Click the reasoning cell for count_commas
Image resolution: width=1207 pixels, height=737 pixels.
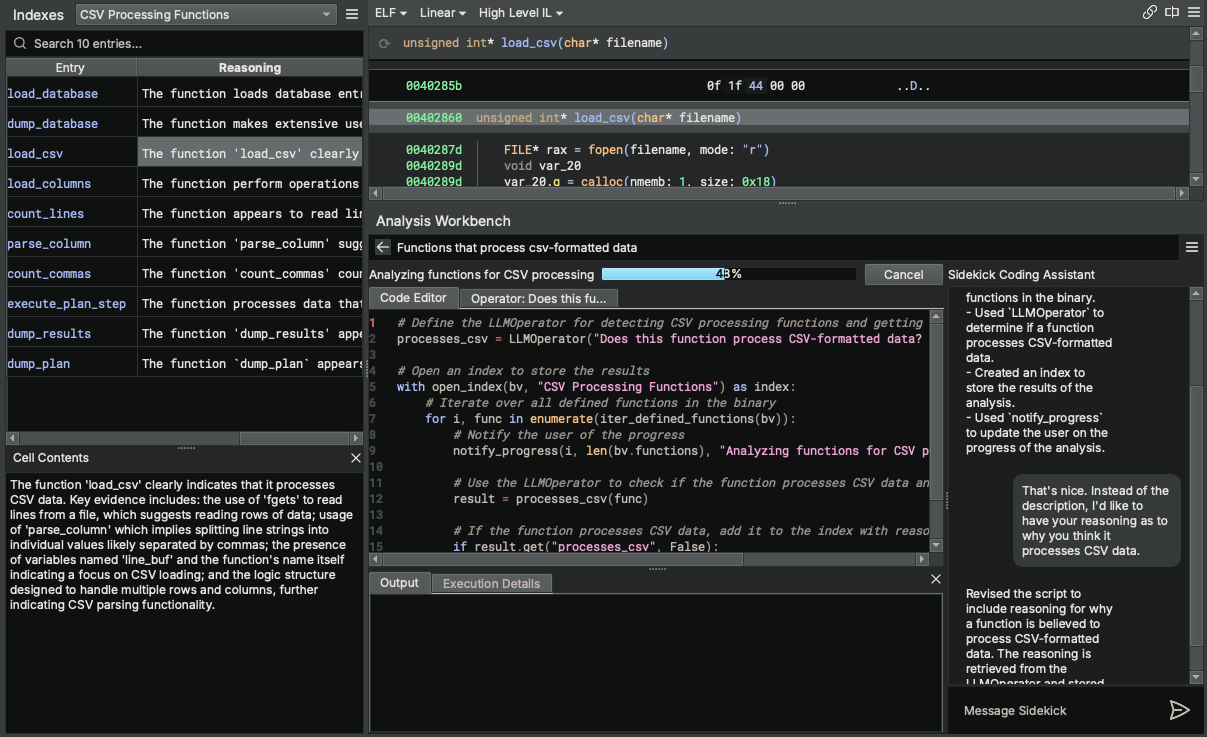[x=250, y=273]
